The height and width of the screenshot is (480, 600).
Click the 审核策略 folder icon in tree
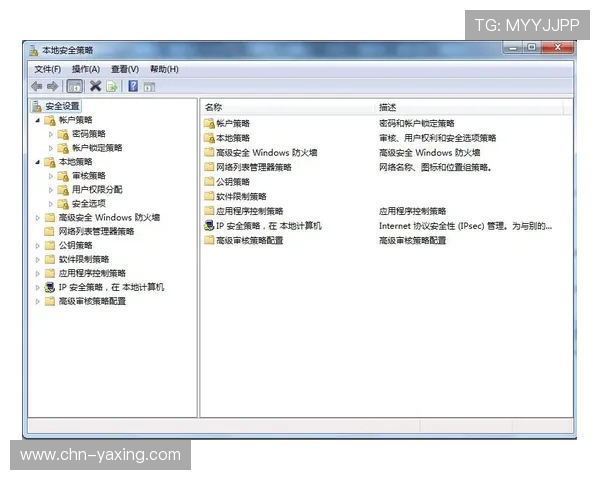(63, 176)
